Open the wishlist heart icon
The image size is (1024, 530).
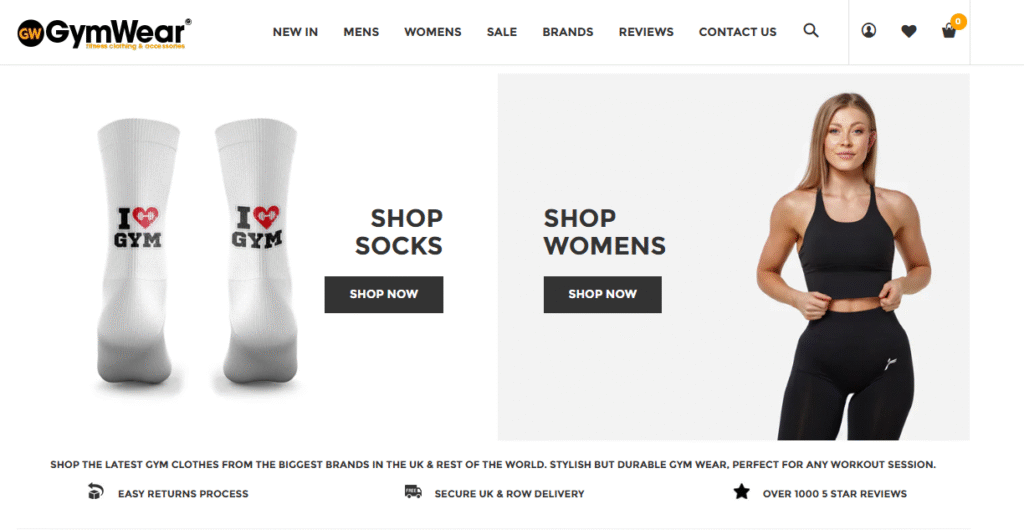[x=908, y=31]
